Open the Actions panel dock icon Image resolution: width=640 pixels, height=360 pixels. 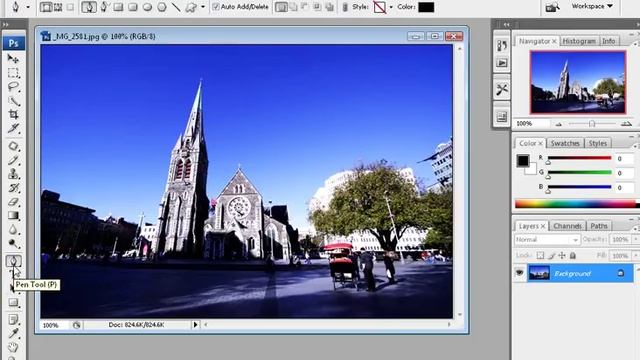click(502, 63)
